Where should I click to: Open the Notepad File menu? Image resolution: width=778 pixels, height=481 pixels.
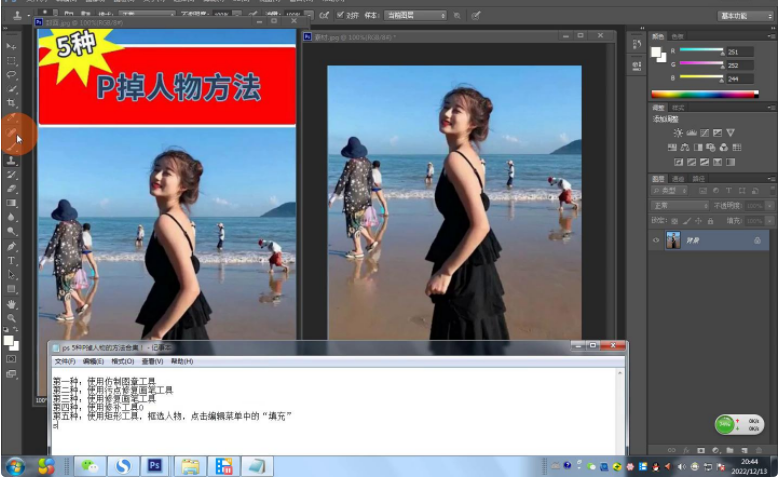65,361
